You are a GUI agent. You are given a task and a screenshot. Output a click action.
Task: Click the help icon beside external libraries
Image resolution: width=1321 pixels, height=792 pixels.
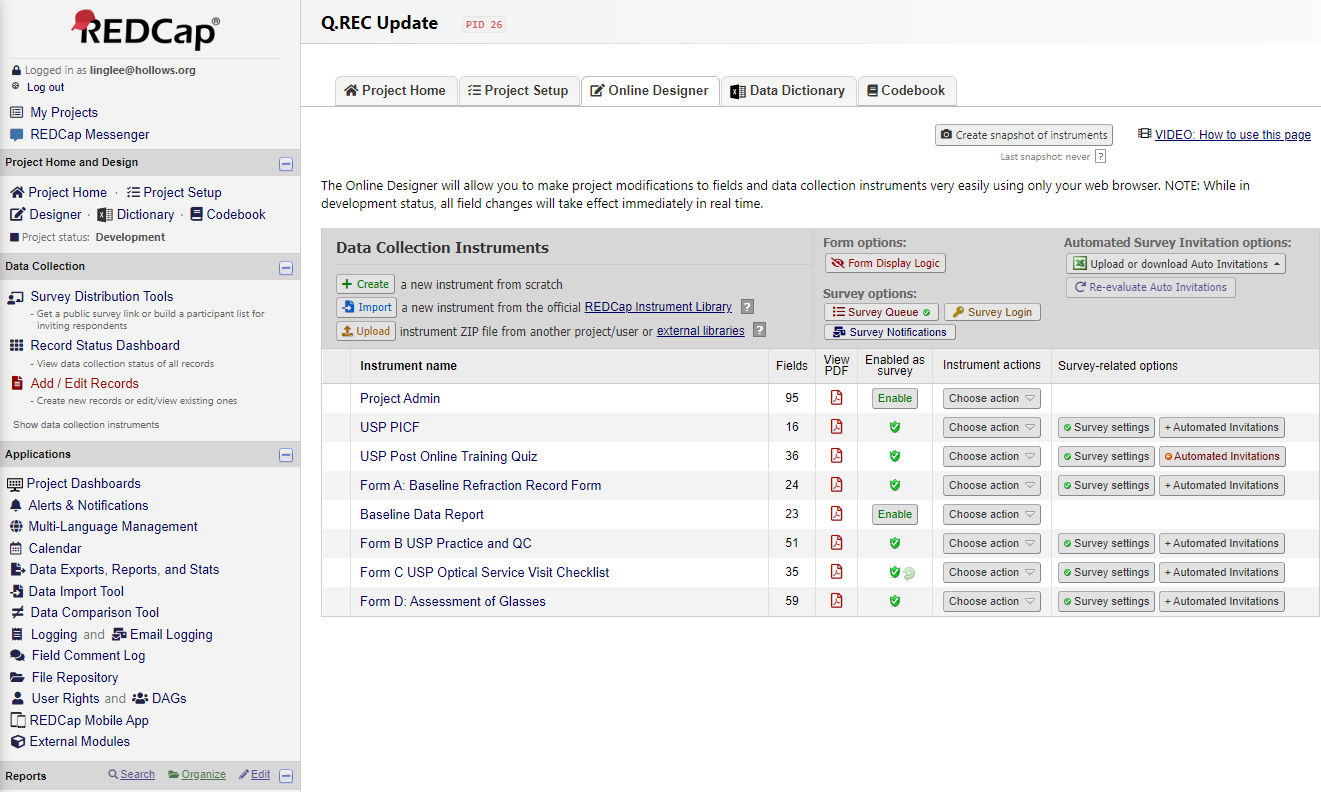click(759, 330)
